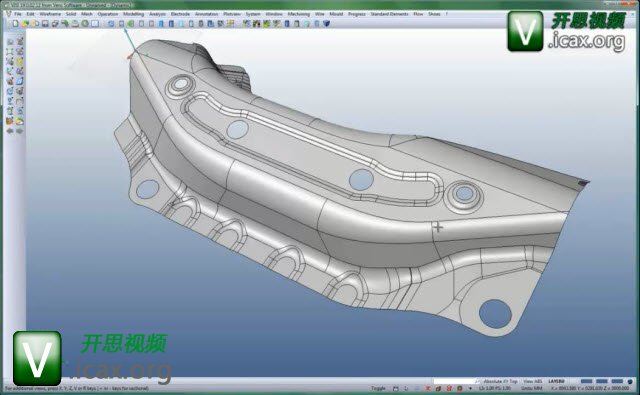Click the Toggle label in the status bar
This screenshot has width=640, height=395.
click(378, 388)
